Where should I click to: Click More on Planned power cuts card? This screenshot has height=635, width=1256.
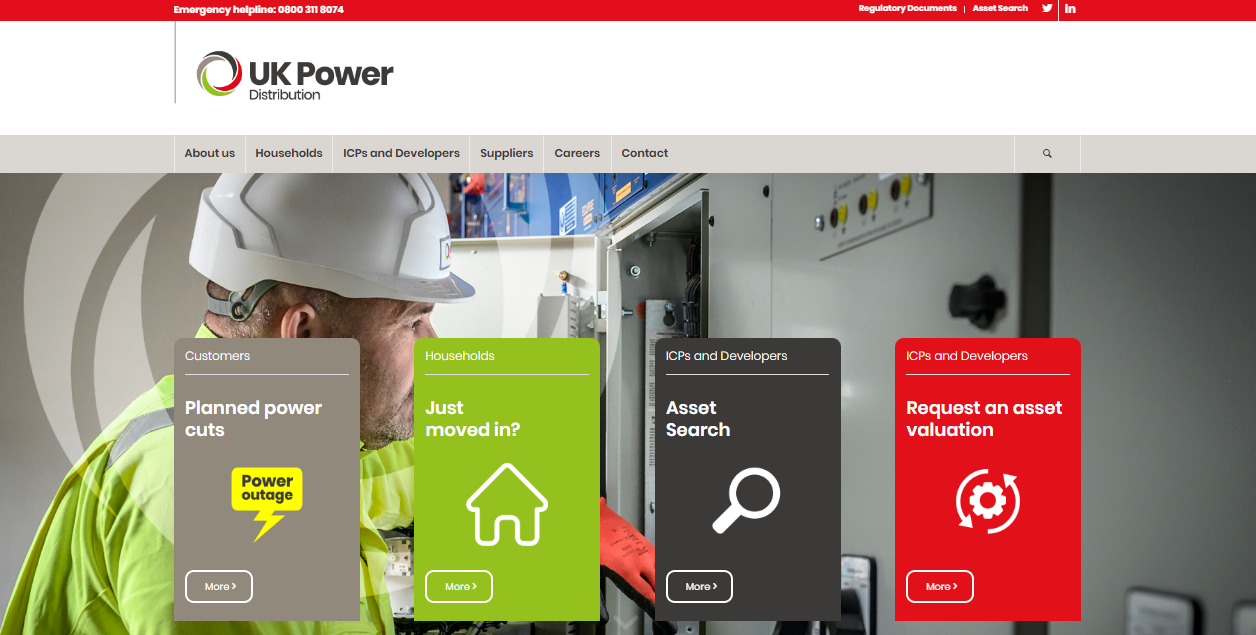[218, 586]
